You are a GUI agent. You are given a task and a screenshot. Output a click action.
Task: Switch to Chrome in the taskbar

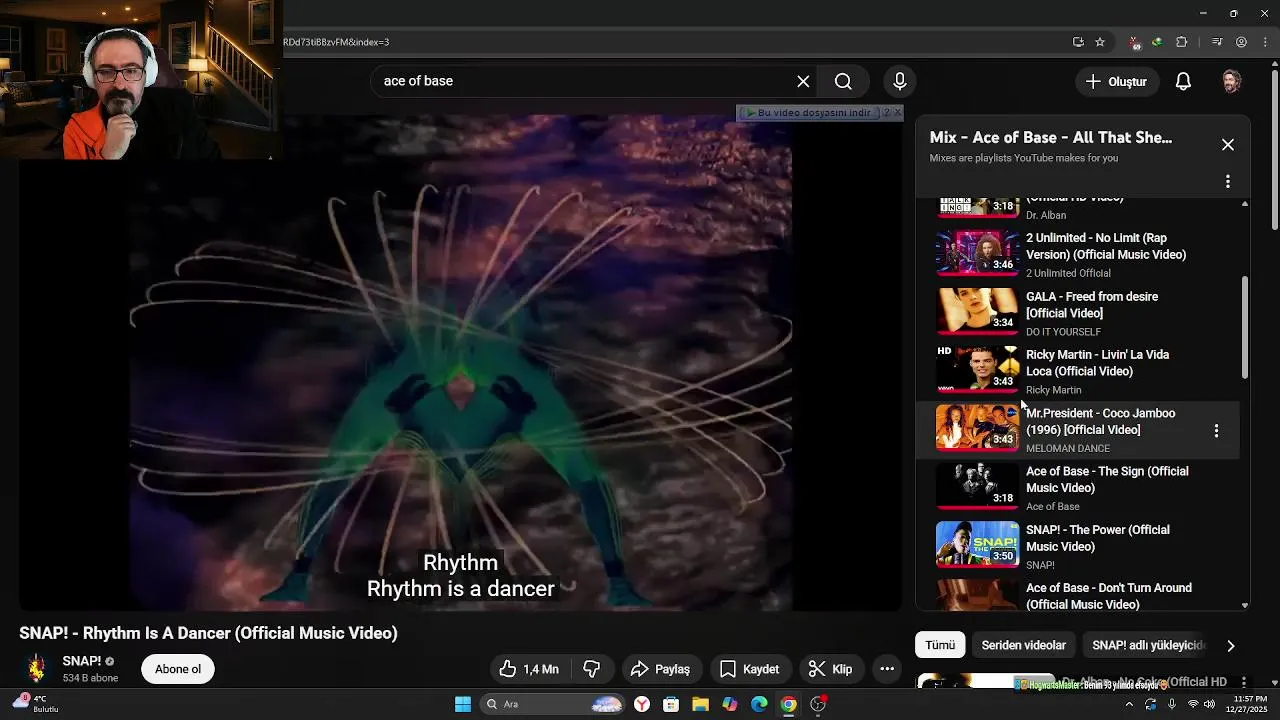pyautogui.click(x=789, y=704)
